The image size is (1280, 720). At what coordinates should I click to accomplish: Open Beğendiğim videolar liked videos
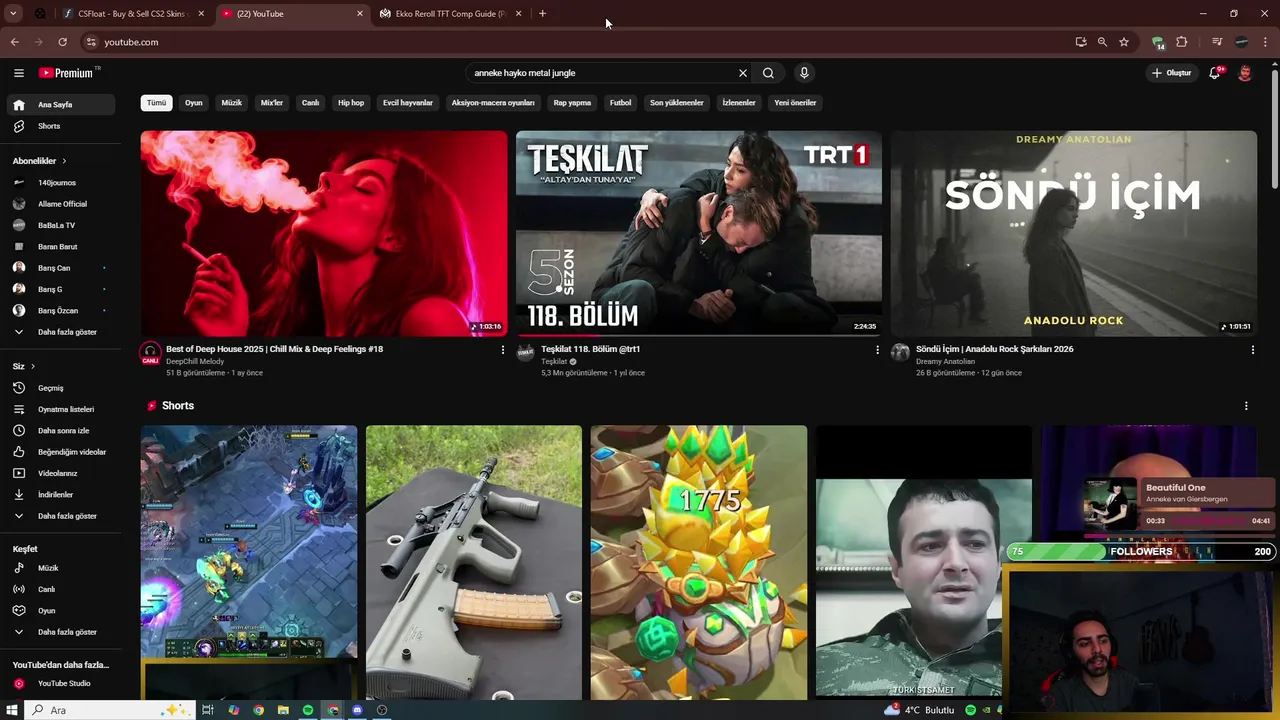pyautogui.click(x=61, y=452)
